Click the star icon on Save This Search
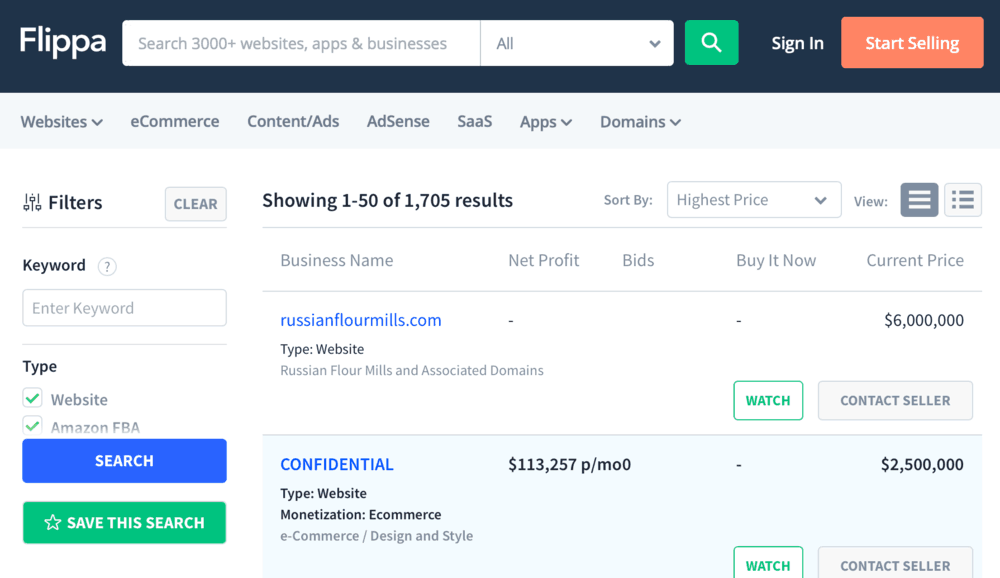Viewport: 1000px width, 578px height. (53, 523)
